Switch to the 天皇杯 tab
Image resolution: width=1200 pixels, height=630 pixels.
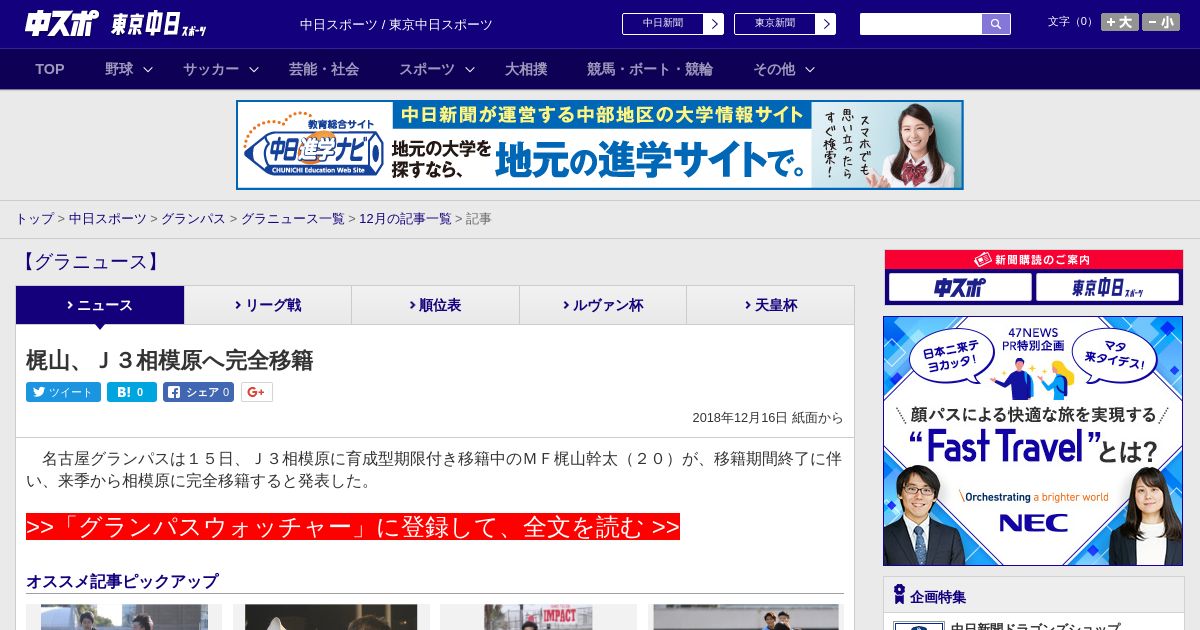click(x=770, y=305)
